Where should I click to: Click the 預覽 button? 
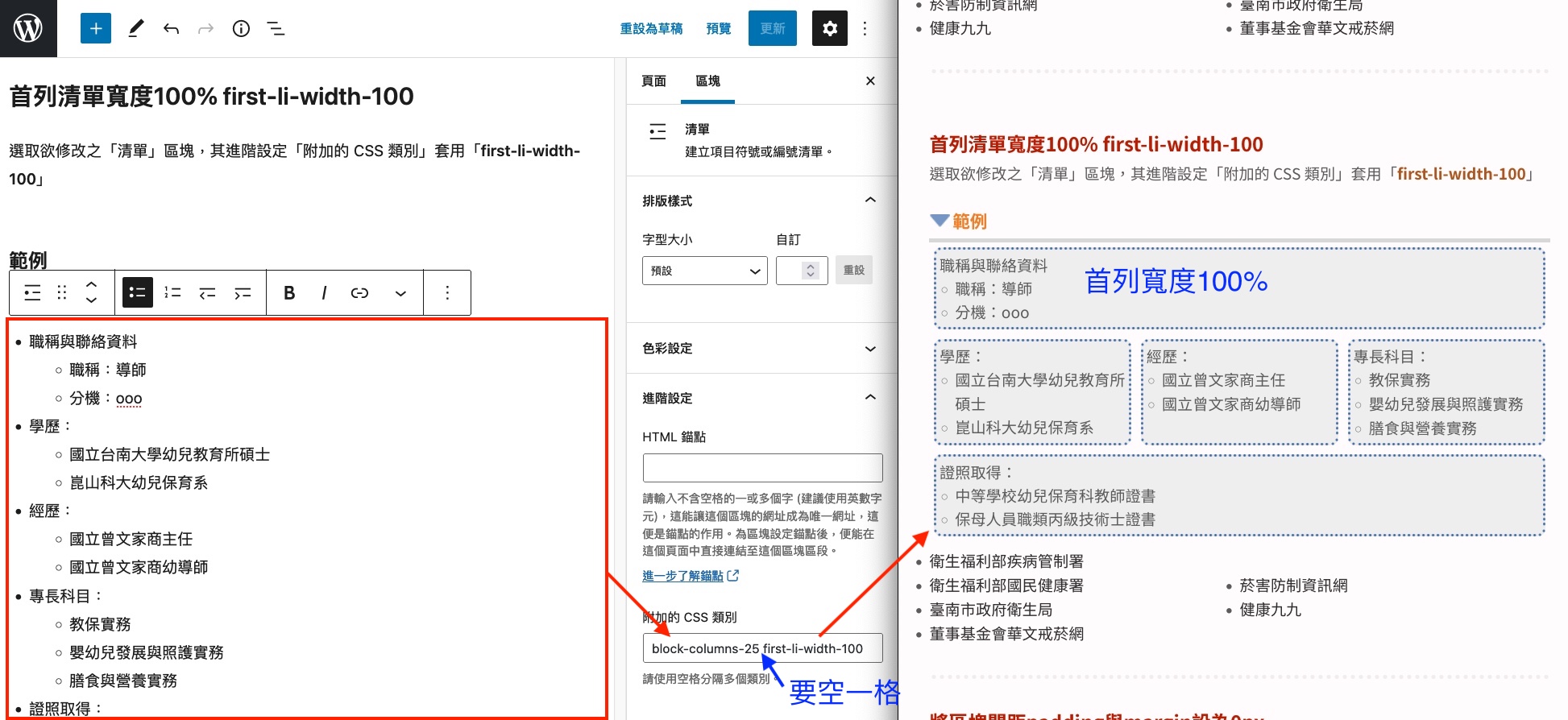coord(718,29)
